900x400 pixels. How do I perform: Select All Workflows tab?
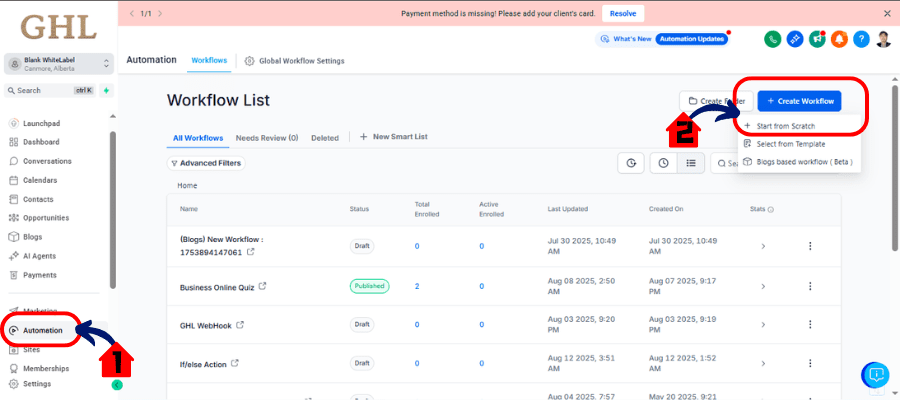click(198, 138)
